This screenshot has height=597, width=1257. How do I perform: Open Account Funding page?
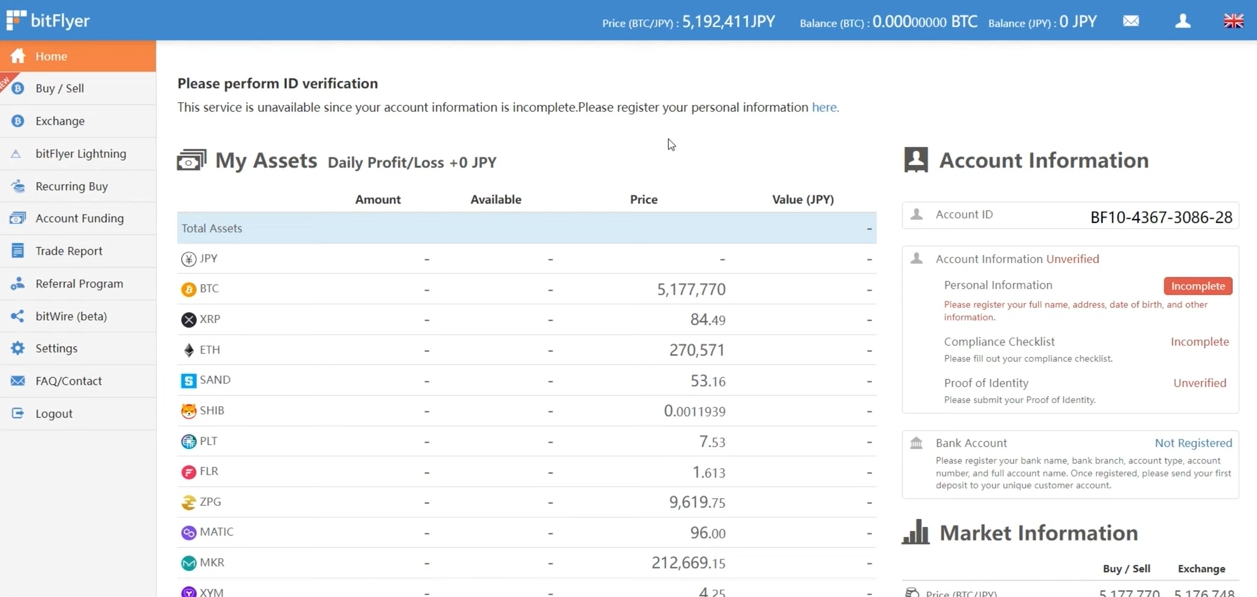[x=78, y=218]
